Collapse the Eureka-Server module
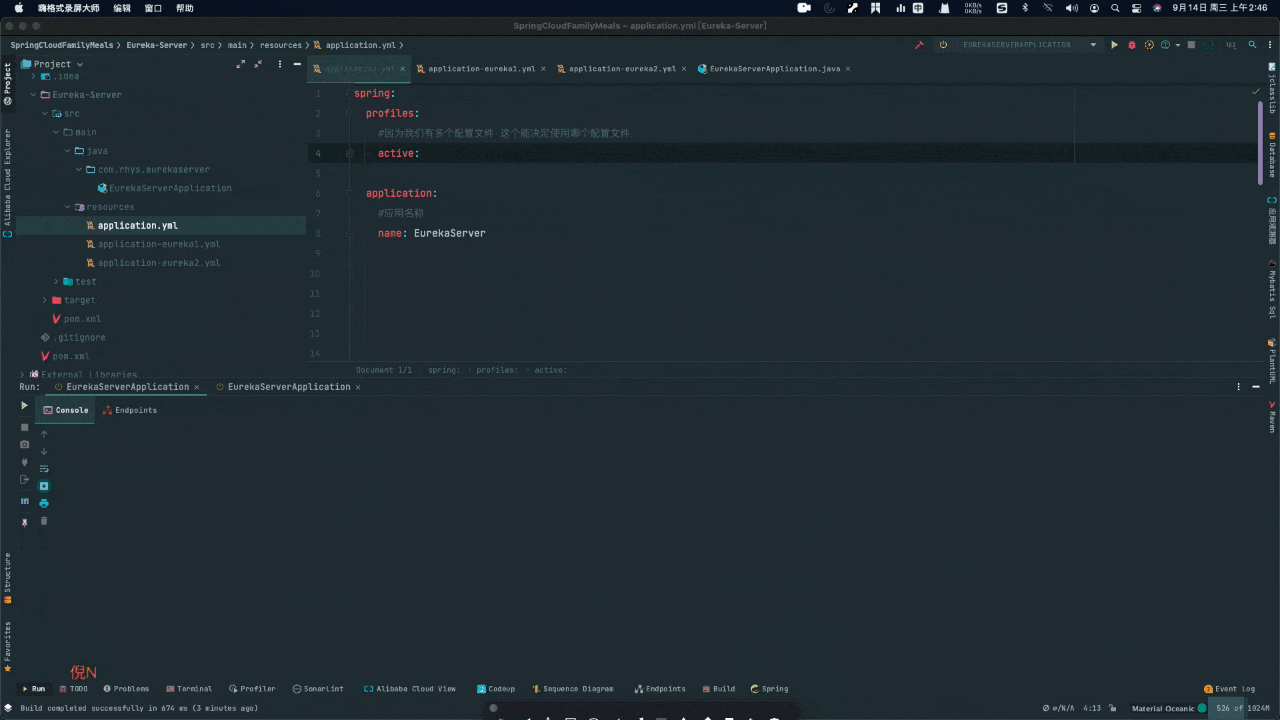Image resolution: width=1280 pixels, height=720 pixels. pyautogui.click(x=33, y=95)
